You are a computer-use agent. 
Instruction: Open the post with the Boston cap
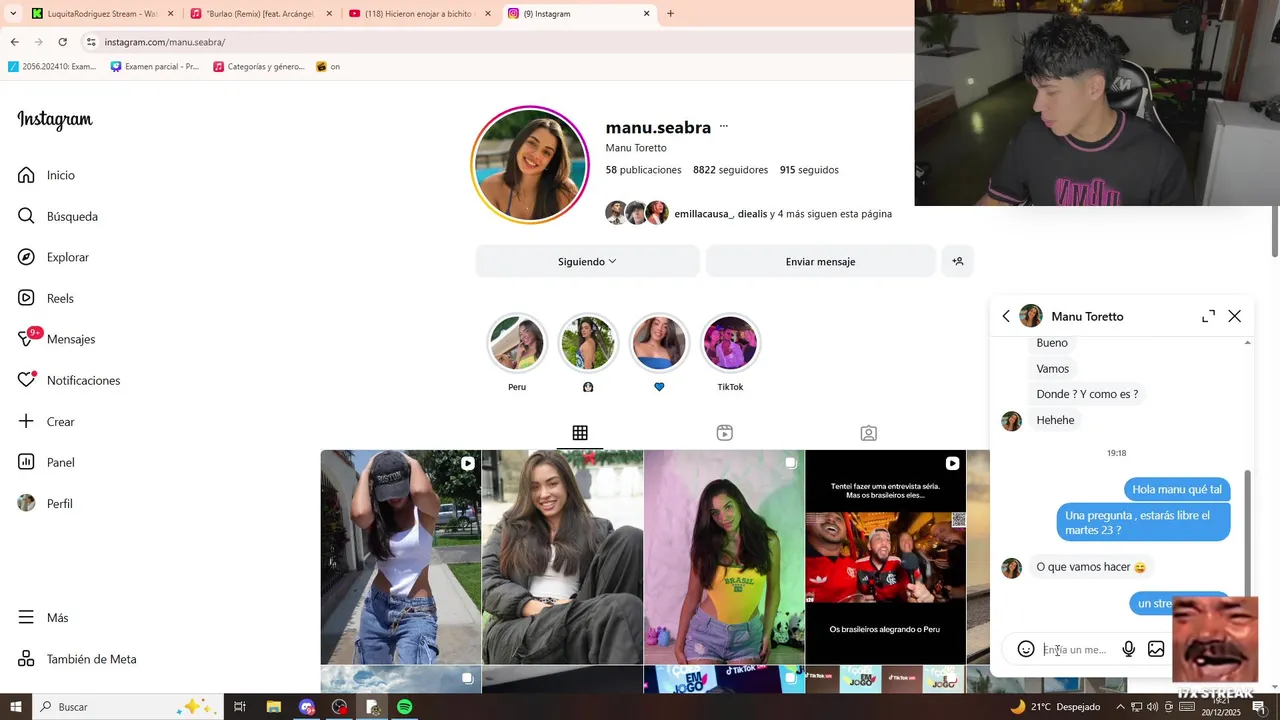coord(401,557)
